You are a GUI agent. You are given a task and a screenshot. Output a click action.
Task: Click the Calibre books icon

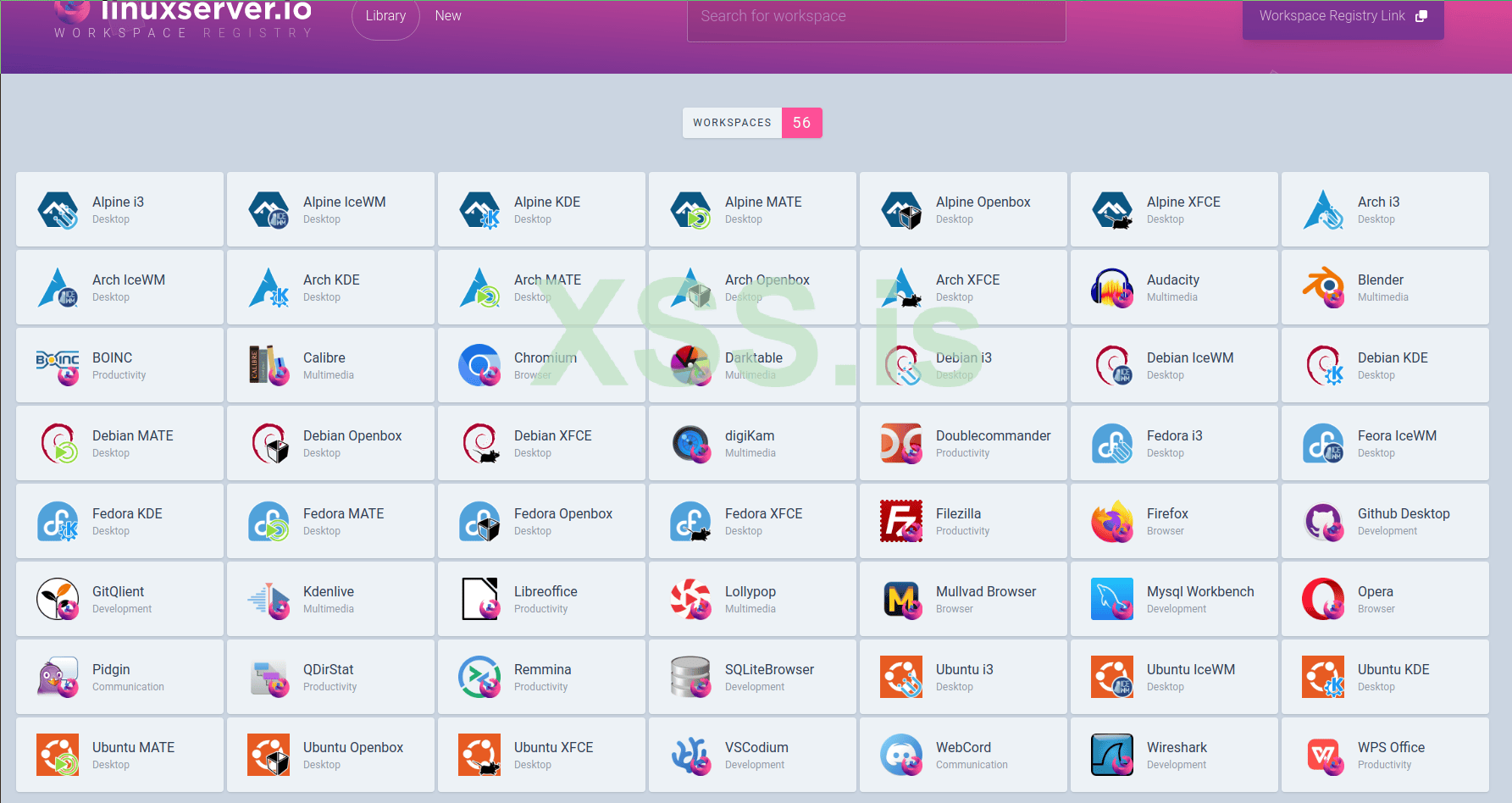tap(269, 366)
